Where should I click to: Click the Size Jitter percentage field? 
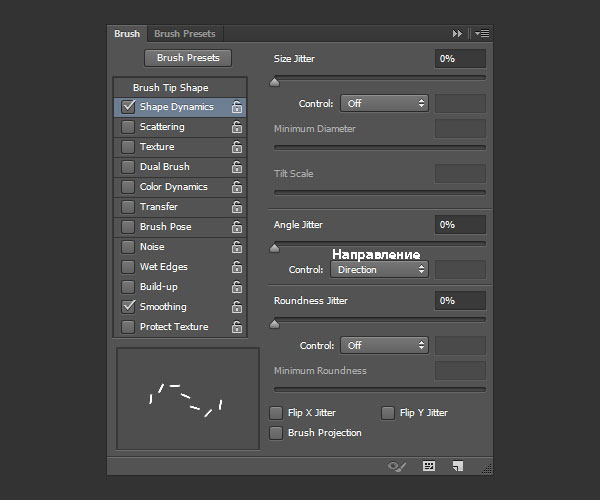[460, 59]
